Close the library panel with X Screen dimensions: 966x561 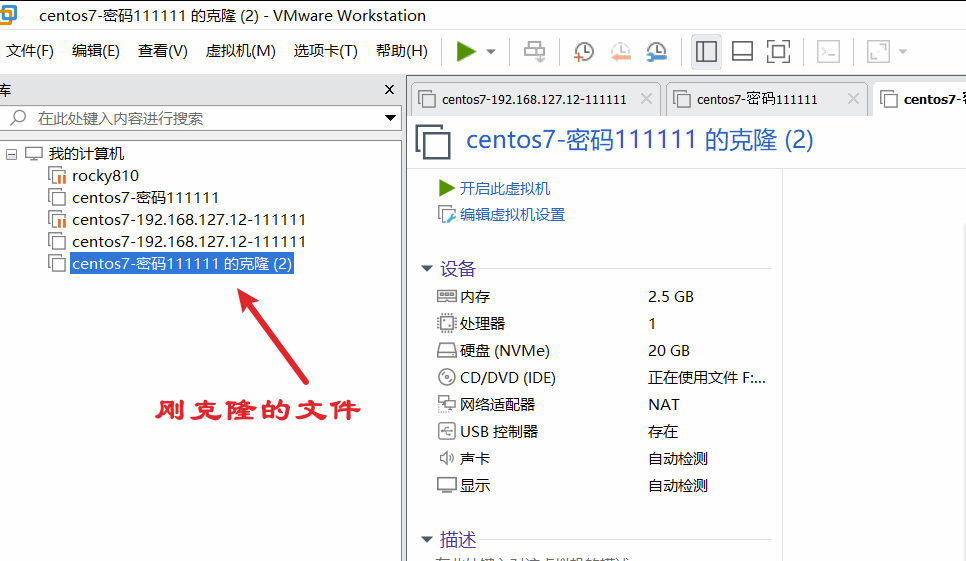click(389, 90)
